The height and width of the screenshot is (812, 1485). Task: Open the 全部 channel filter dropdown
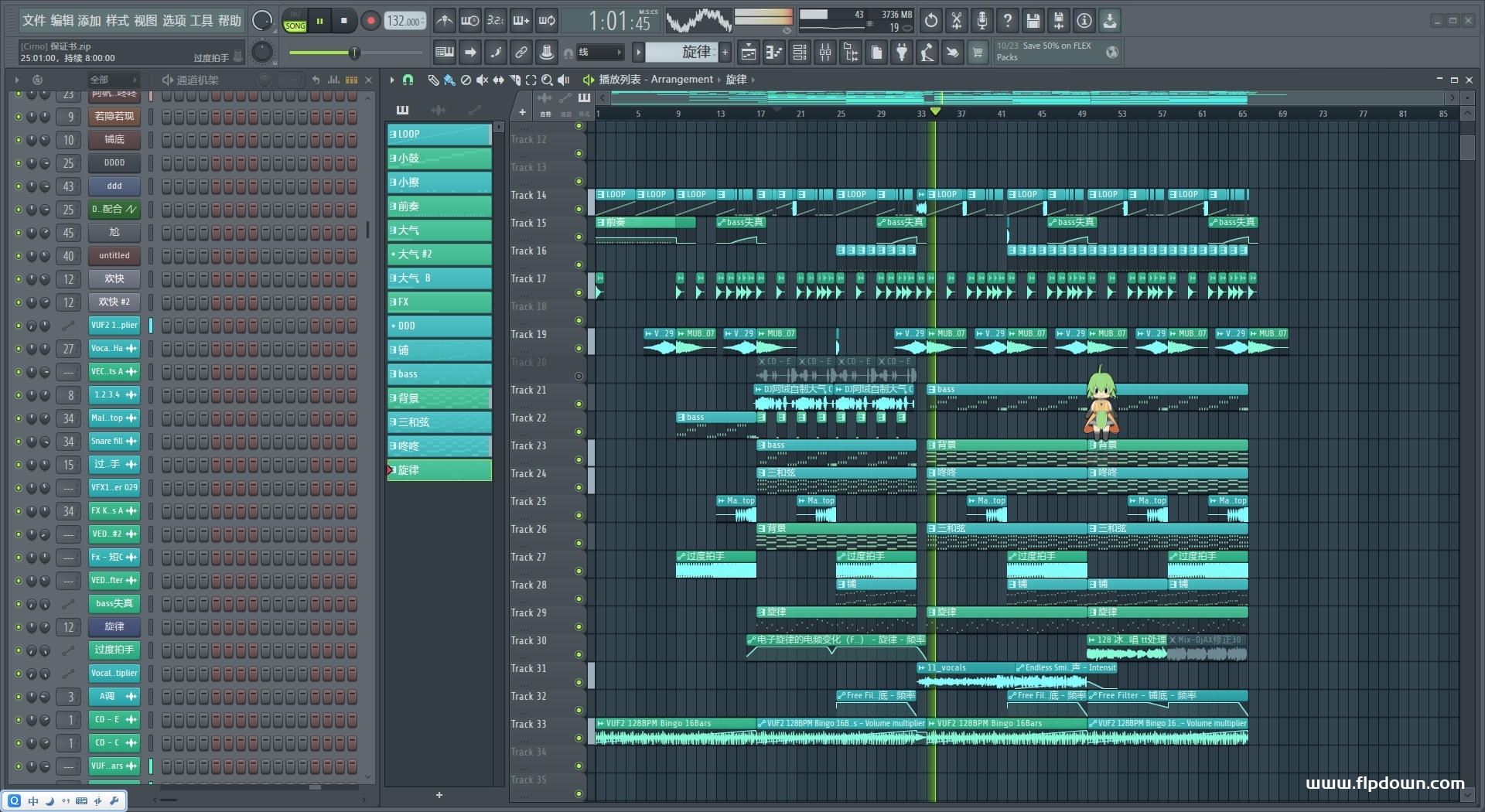(x=112, y=80)
